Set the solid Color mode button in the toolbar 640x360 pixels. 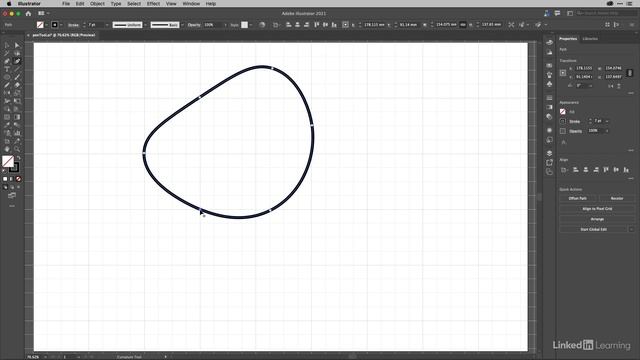[5, 179]
